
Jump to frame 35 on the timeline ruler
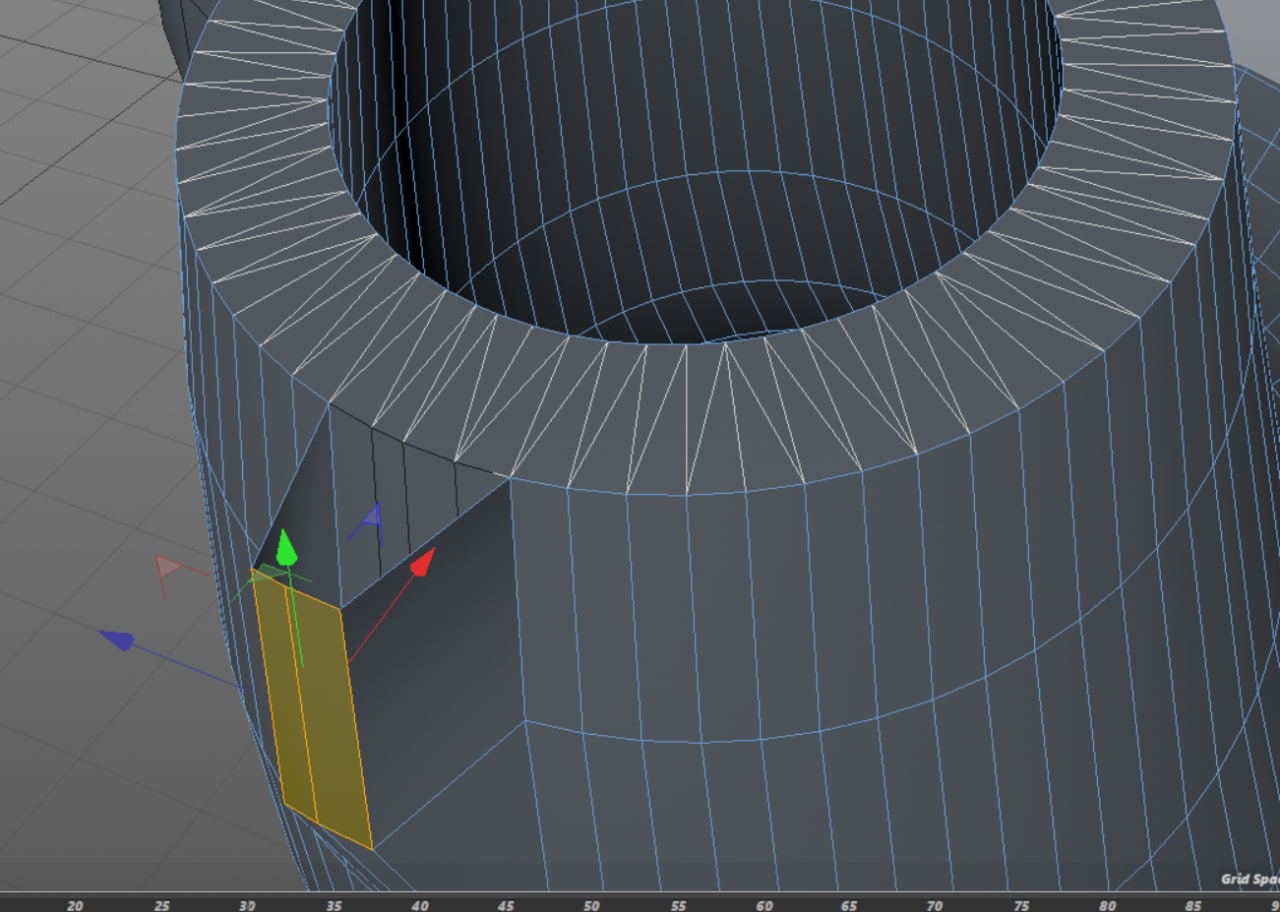333,905
